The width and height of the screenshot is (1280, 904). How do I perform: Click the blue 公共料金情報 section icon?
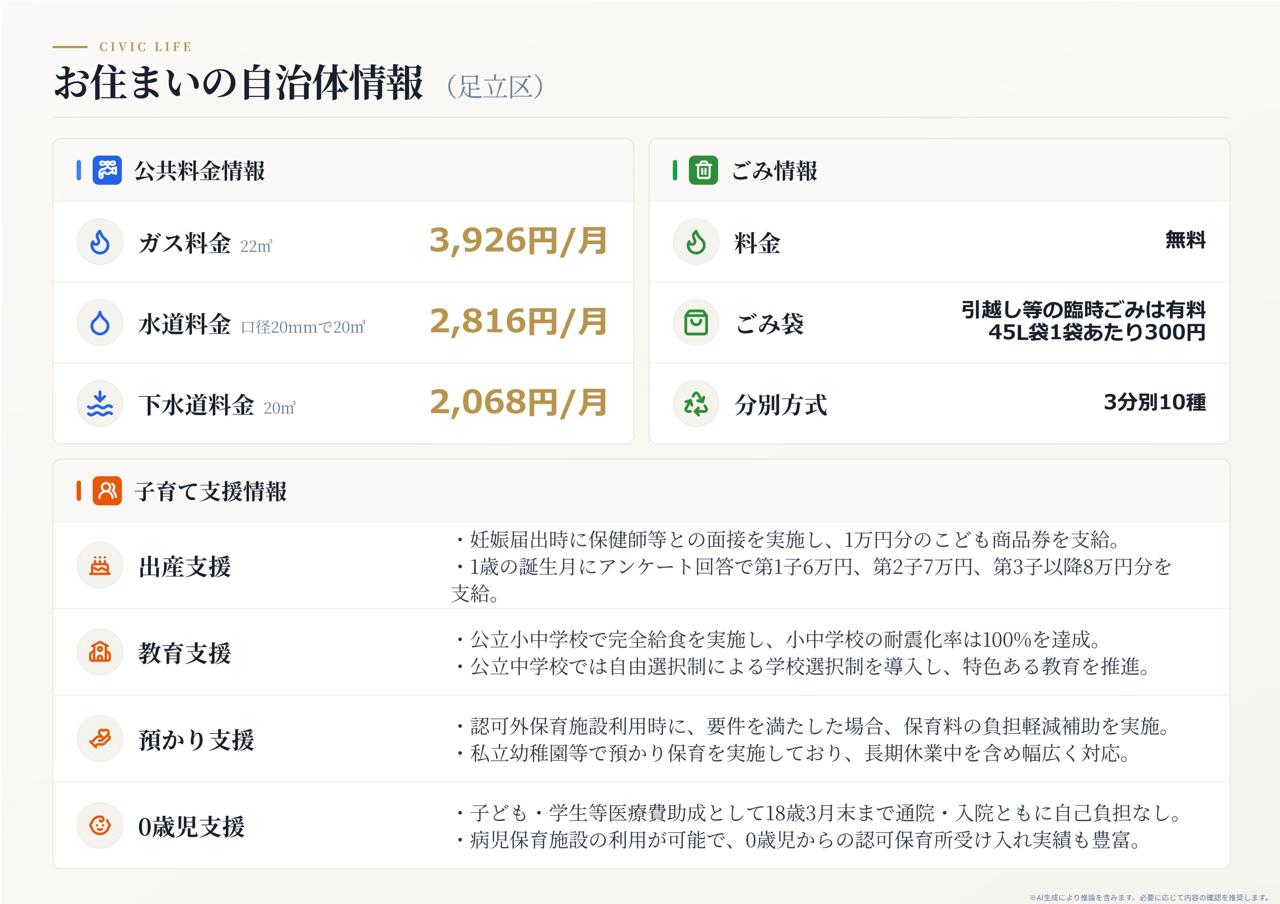107,170
